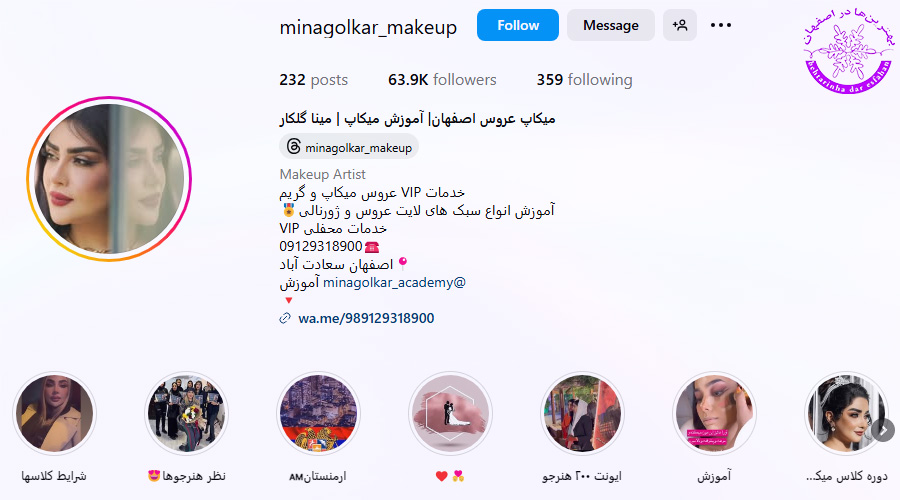The image size is (900, 500).
Task: Open the three-dot more options menu
Action: click(x=720, y=25)
